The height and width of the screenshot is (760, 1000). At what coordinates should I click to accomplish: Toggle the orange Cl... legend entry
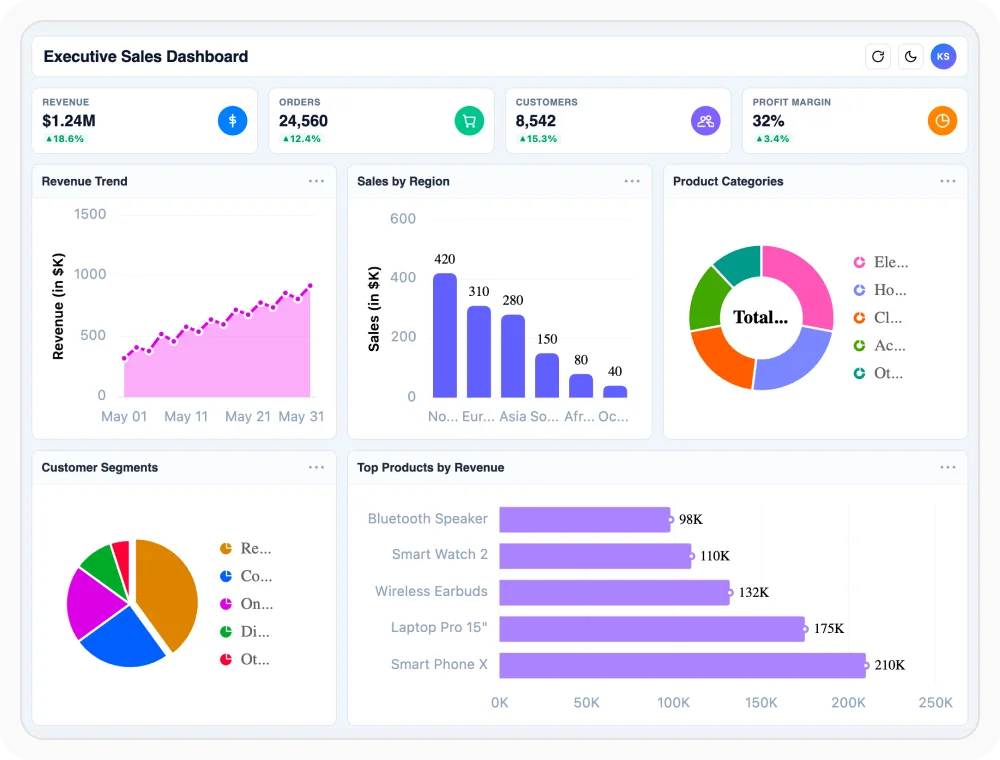click(x=878, y=318)
